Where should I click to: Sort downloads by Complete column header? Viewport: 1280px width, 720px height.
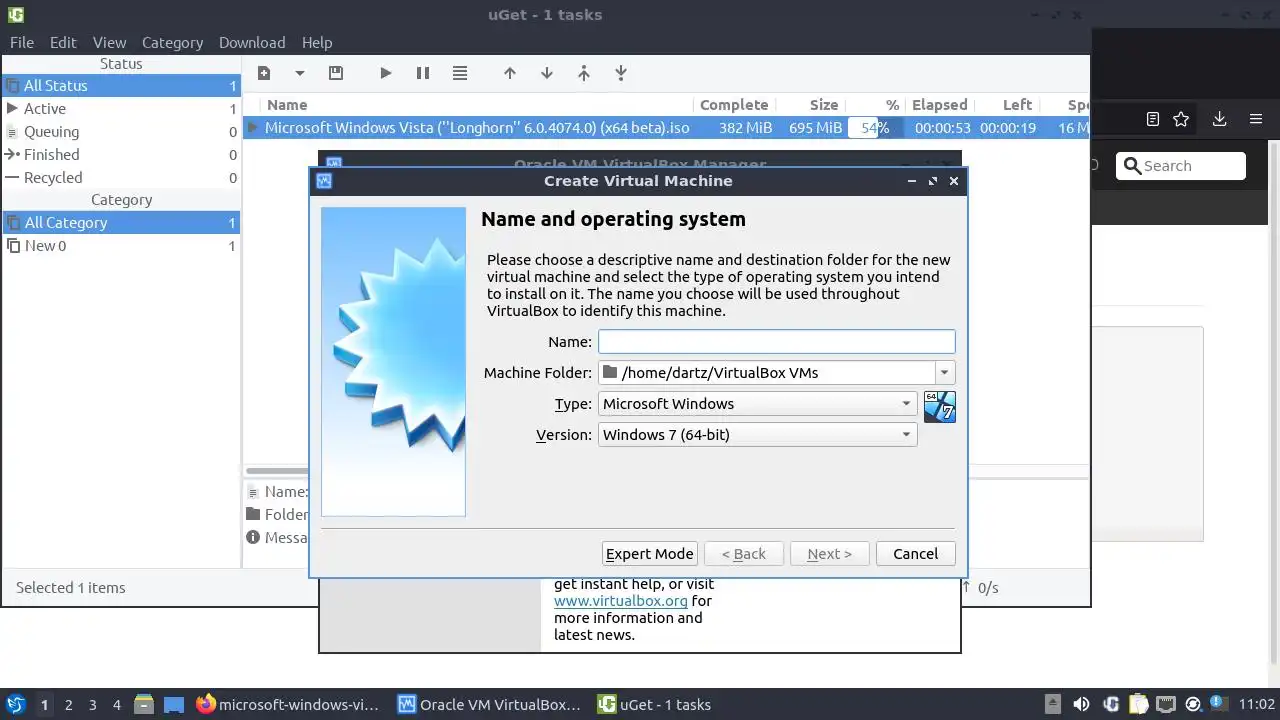click(733, 105)
